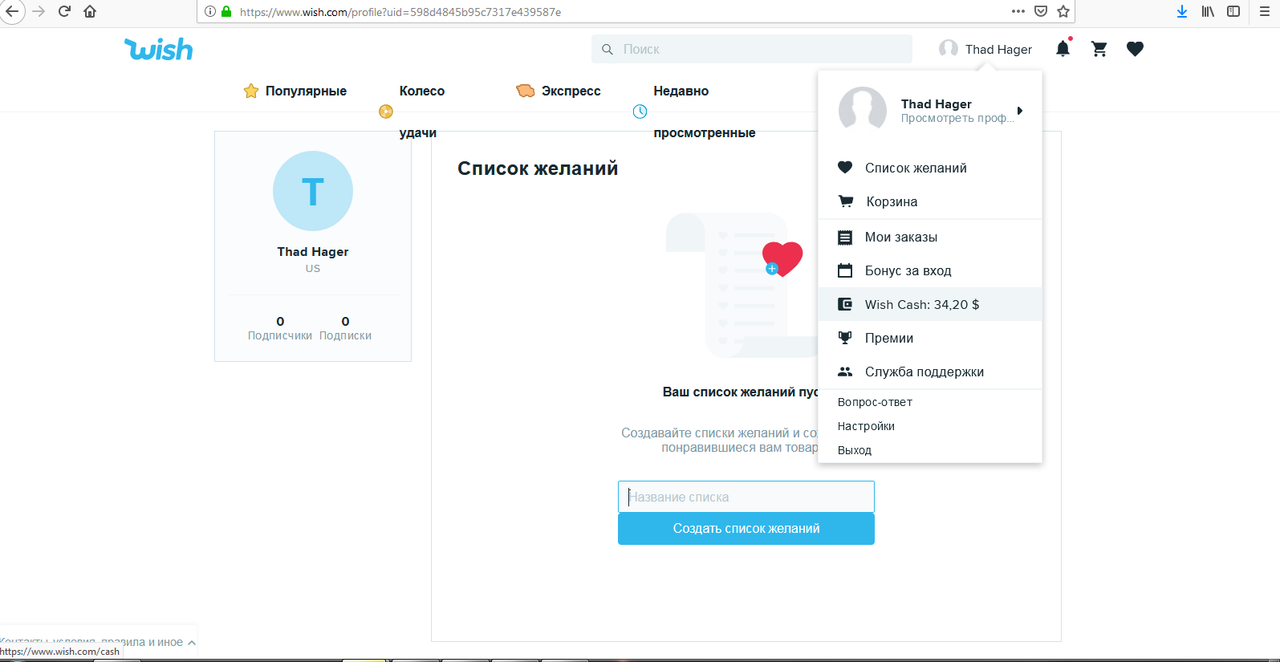Click the browser address bar URL

pos(400,12)
